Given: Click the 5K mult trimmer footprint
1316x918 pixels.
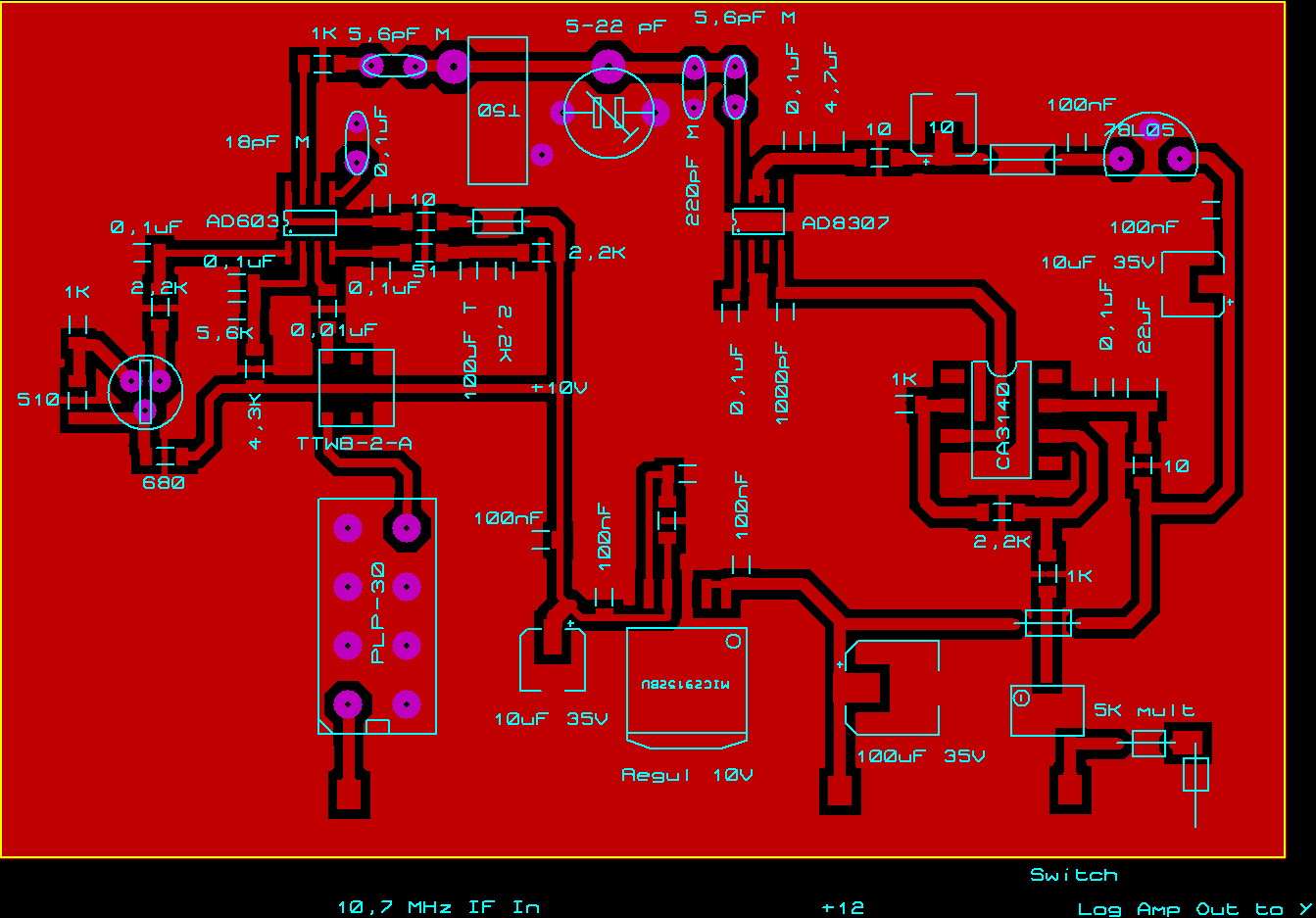Looking at the screenshot, I should (1047, 710).
